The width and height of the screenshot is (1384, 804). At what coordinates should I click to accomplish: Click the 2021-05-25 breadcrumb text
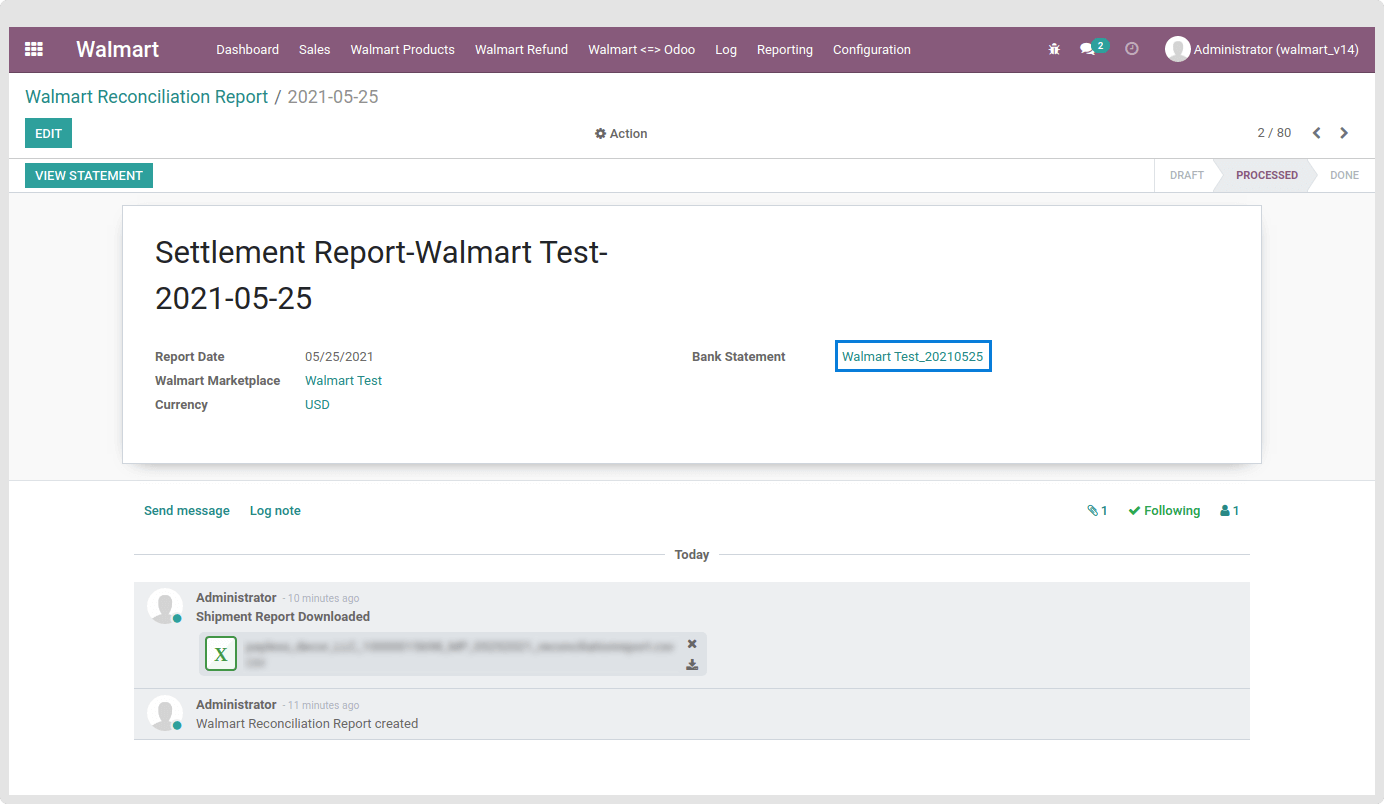(333, 97)
